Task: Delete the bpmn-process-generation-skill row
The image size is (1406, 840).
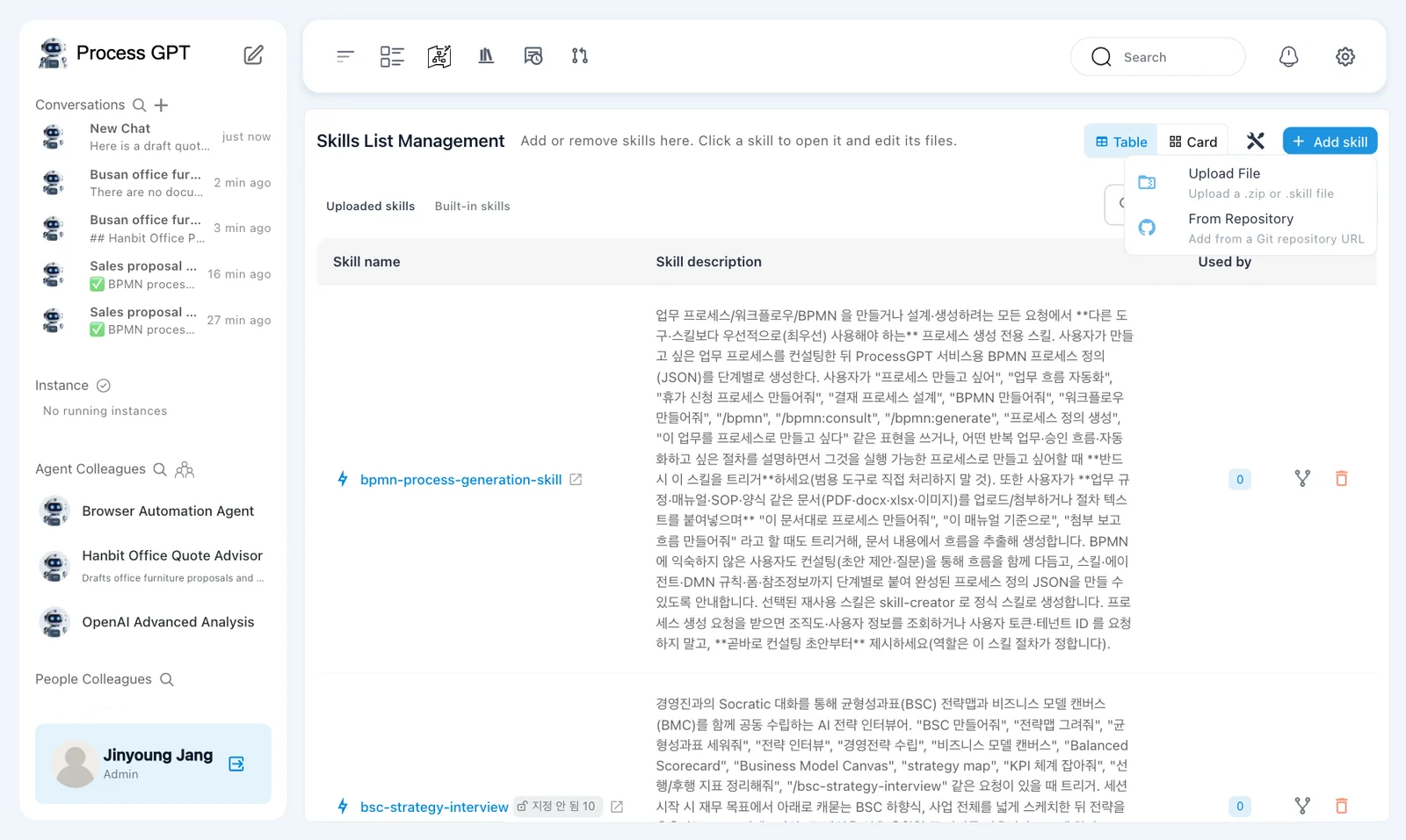Action: (x=1341, y=479)
